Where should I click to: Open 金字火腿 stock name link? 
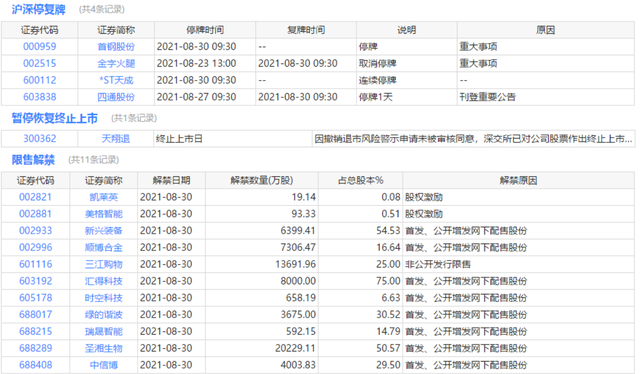[116, 63]
